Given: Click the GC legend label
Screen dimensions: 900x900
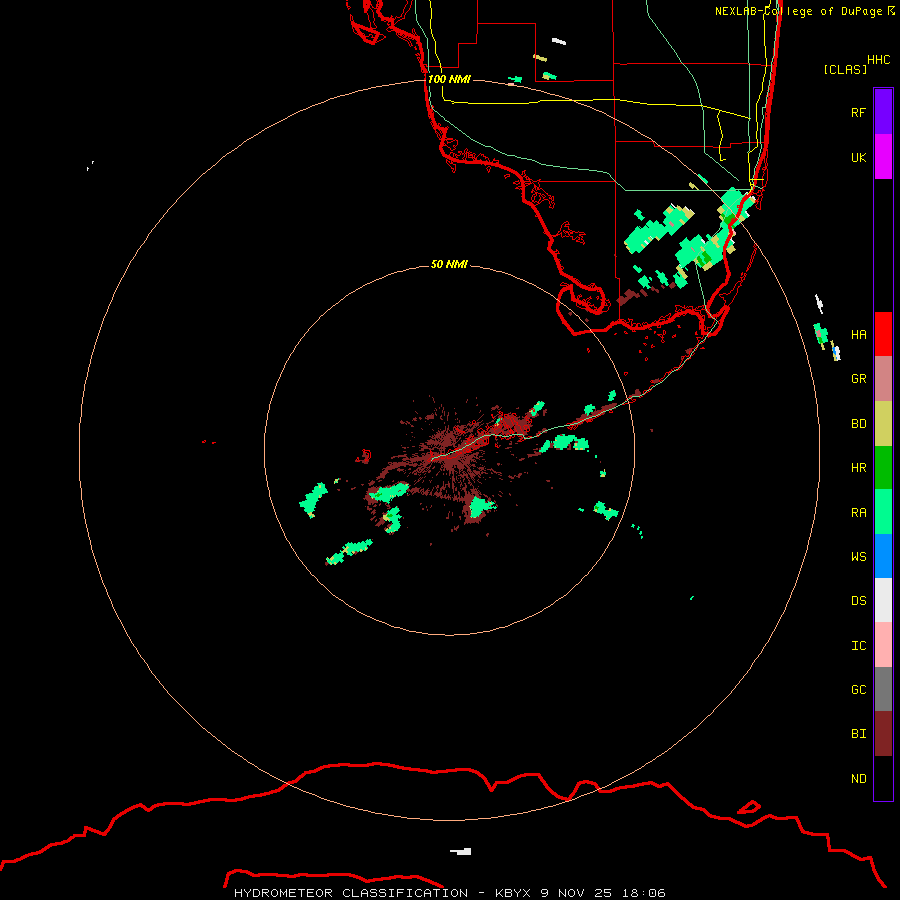Looking at the screenshot, I should [858, 690].
